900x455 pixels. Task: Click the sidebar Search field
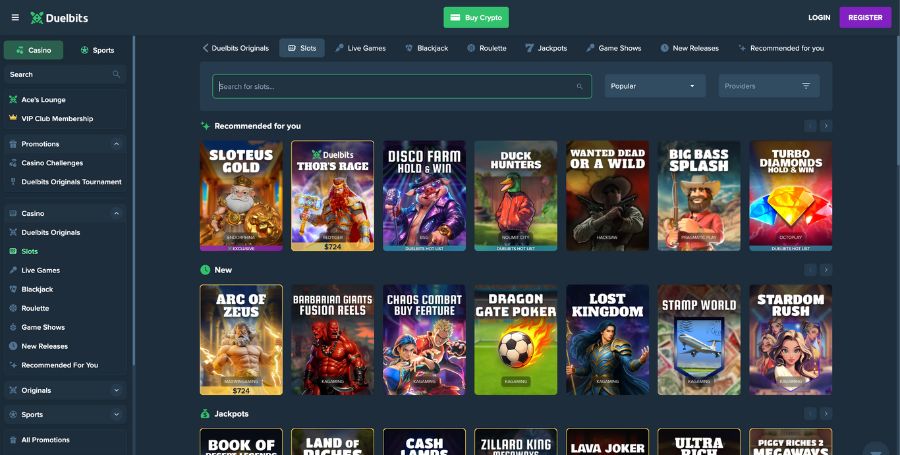[65, 74]
